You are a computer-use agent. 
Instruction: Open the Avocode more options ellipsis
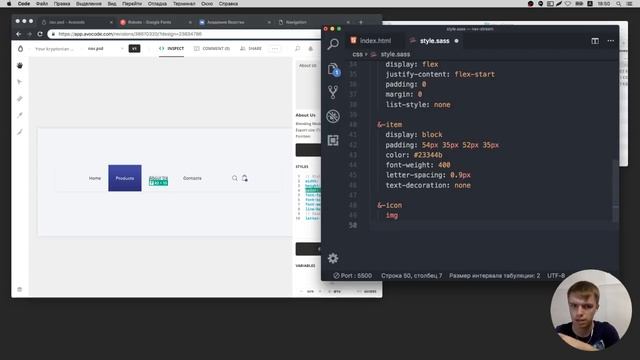pyautogui.click(x=275, y=49)
